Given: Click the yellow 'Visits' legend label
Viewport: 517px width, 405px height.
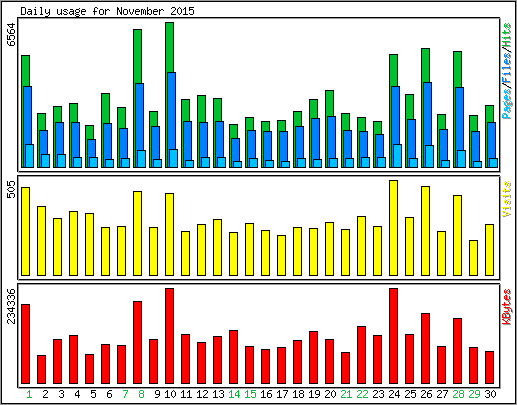Looking at the screenshot, I should pyautogui.click(x=507, y=199).
